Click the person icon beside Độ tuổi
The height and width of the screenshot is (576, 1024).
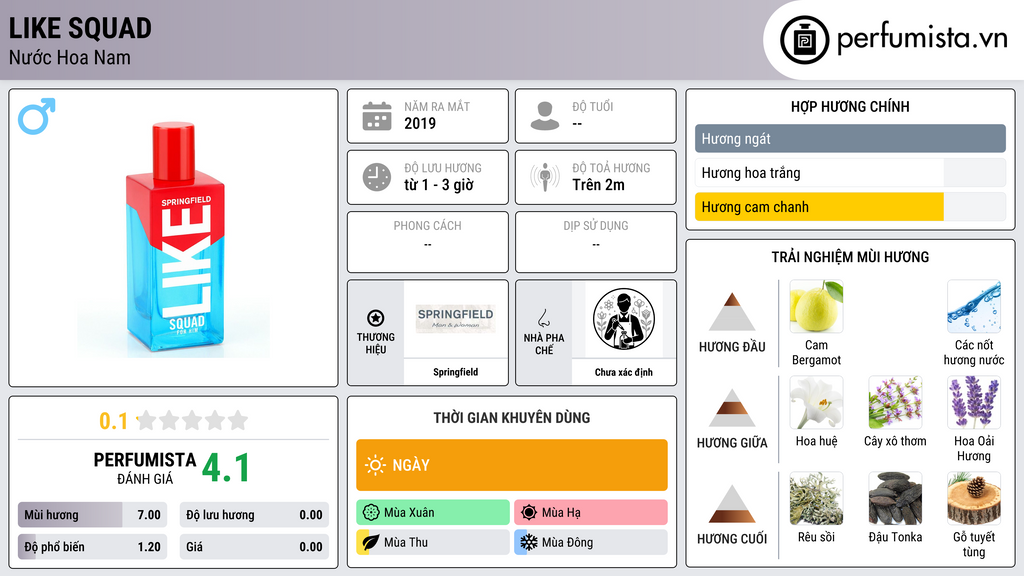pyautogui.click(x=545, y=116)
